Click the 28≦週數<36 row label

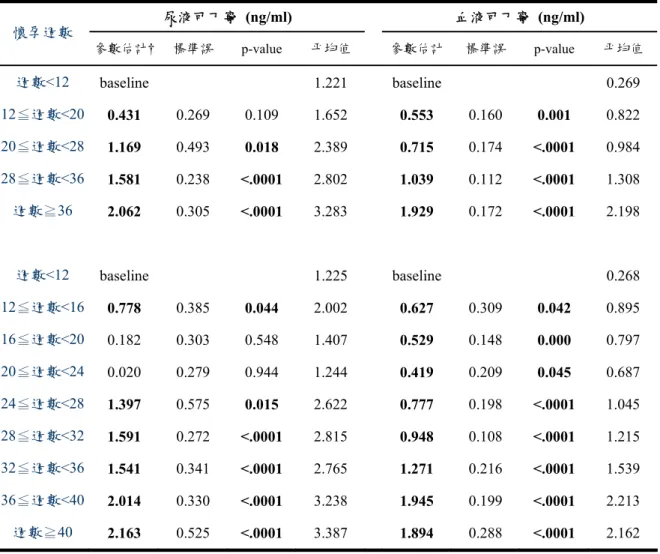click(x=43, y=178)
